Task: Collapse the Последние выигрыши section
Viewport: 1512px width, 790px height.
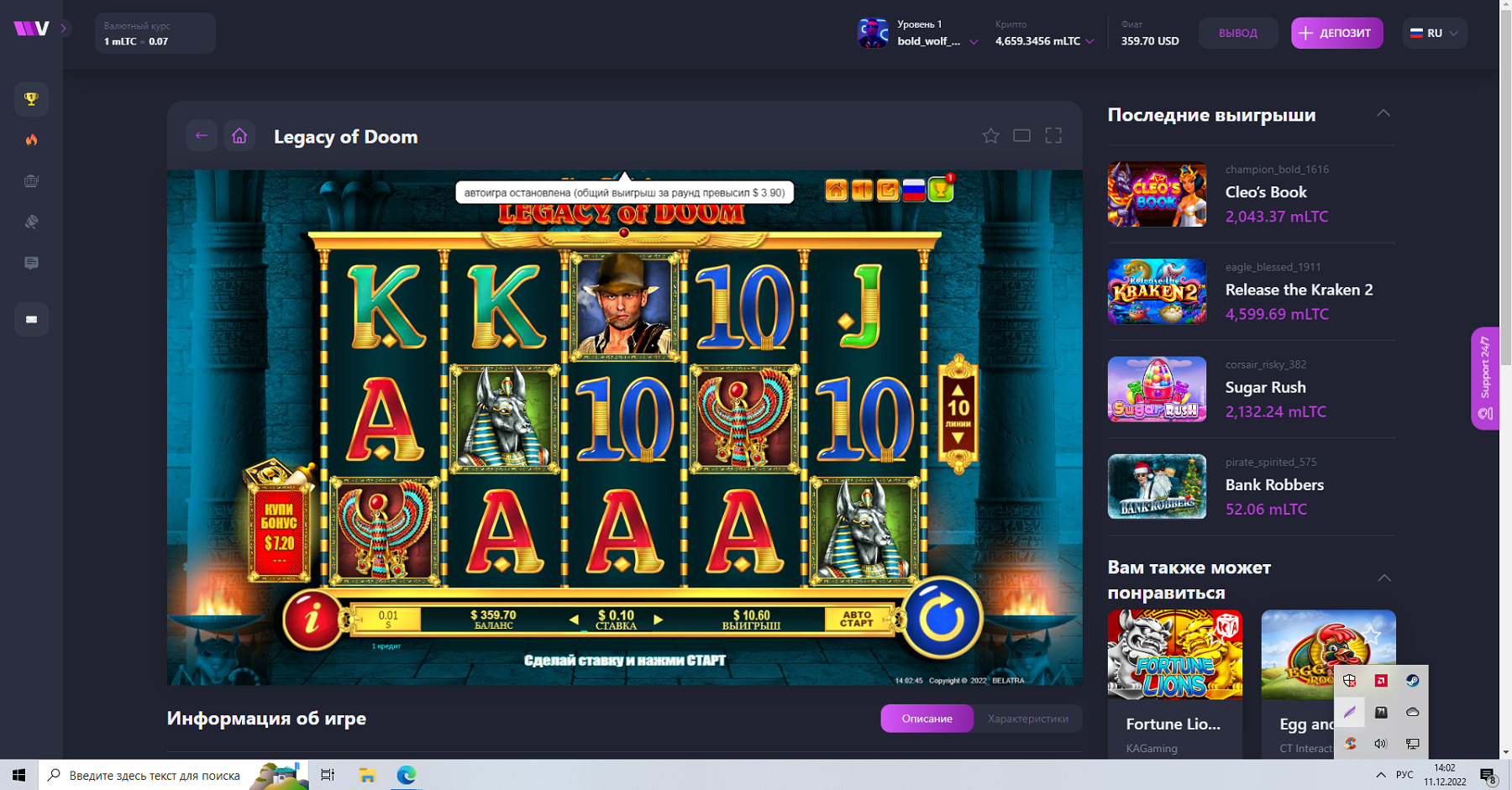Action: tap(1383, 113)
